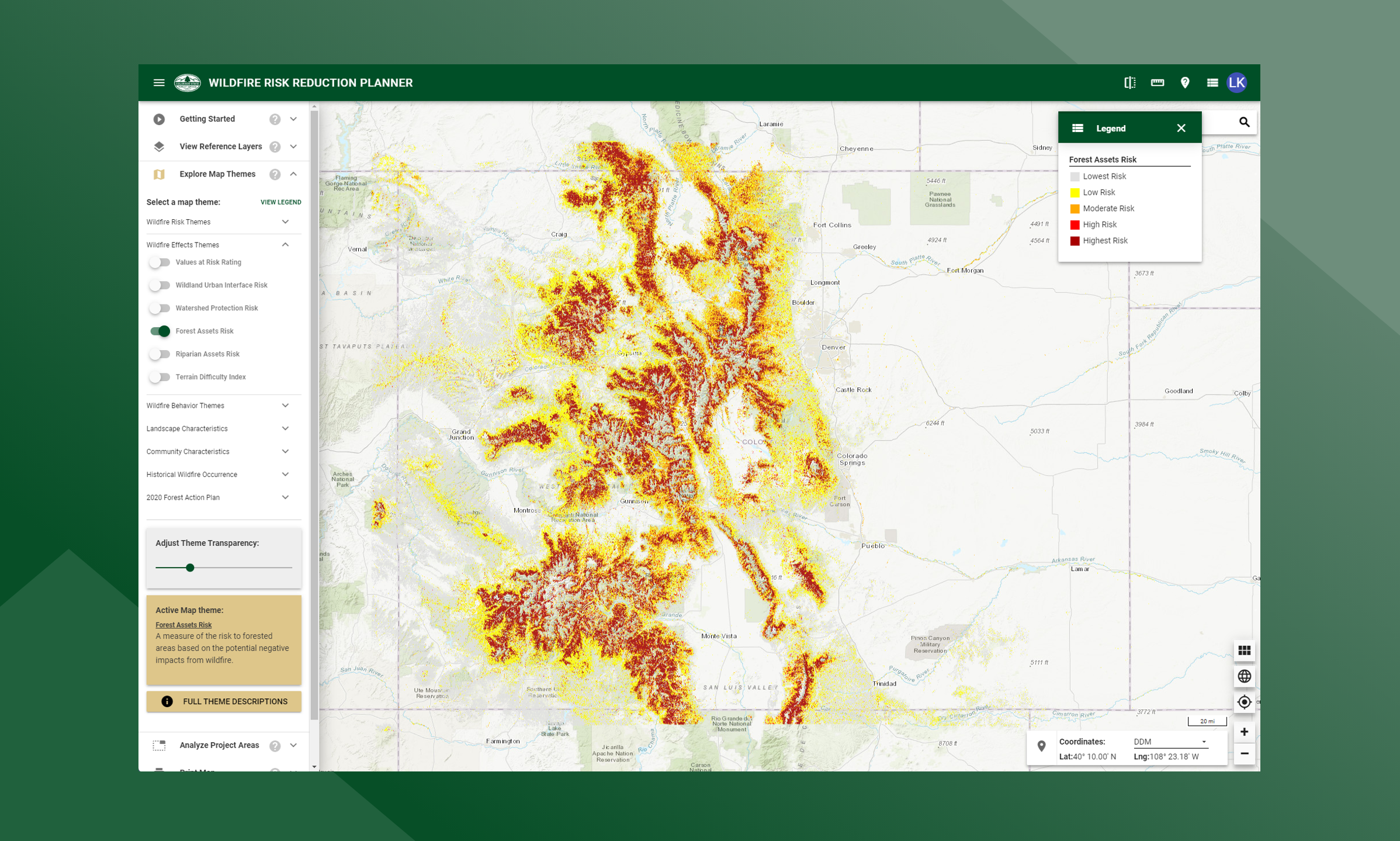Open help for View Reference Layers

(x=275, y=147)
